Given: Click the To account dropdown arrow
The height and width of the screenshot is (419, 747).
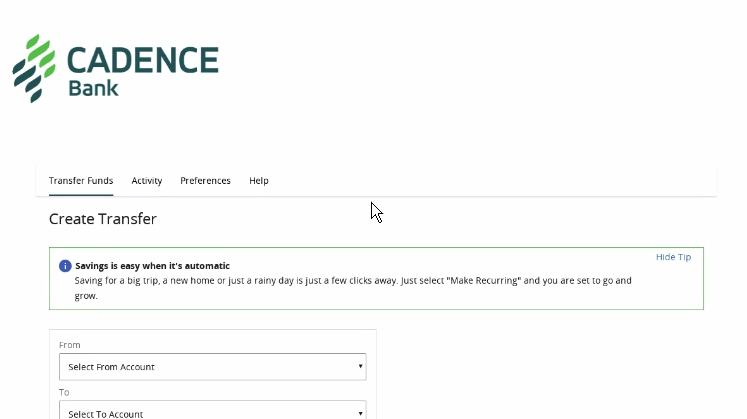Looking at the screenshot, I should 360,413.
